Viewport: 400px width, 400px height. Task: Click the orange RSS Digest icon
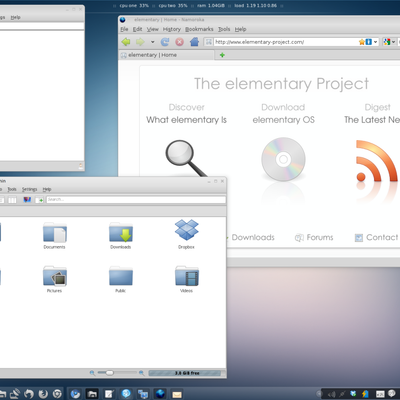377,161
